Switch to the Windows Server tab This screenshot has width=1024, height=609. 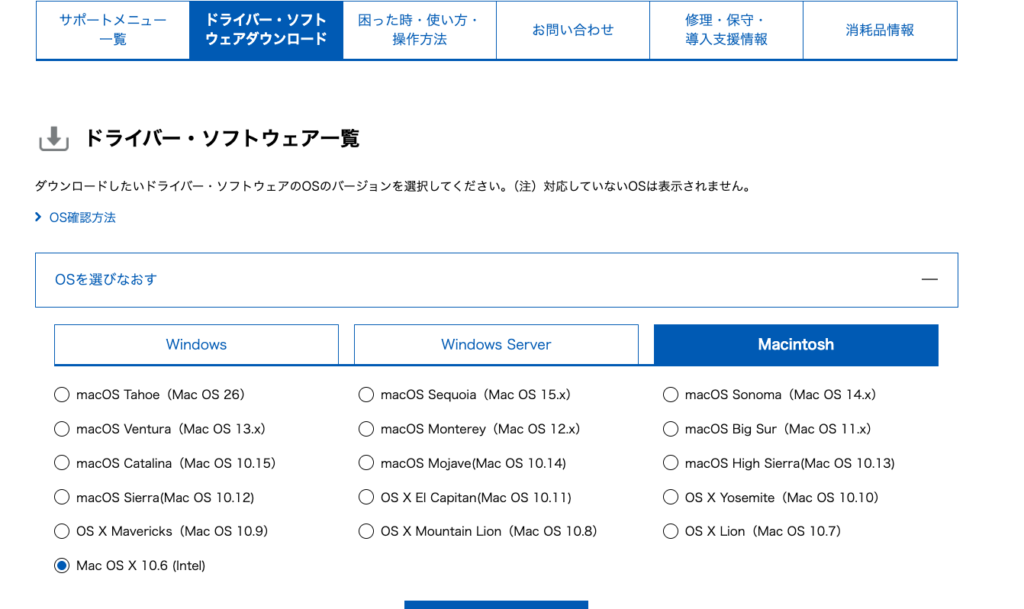click(496, 345)
